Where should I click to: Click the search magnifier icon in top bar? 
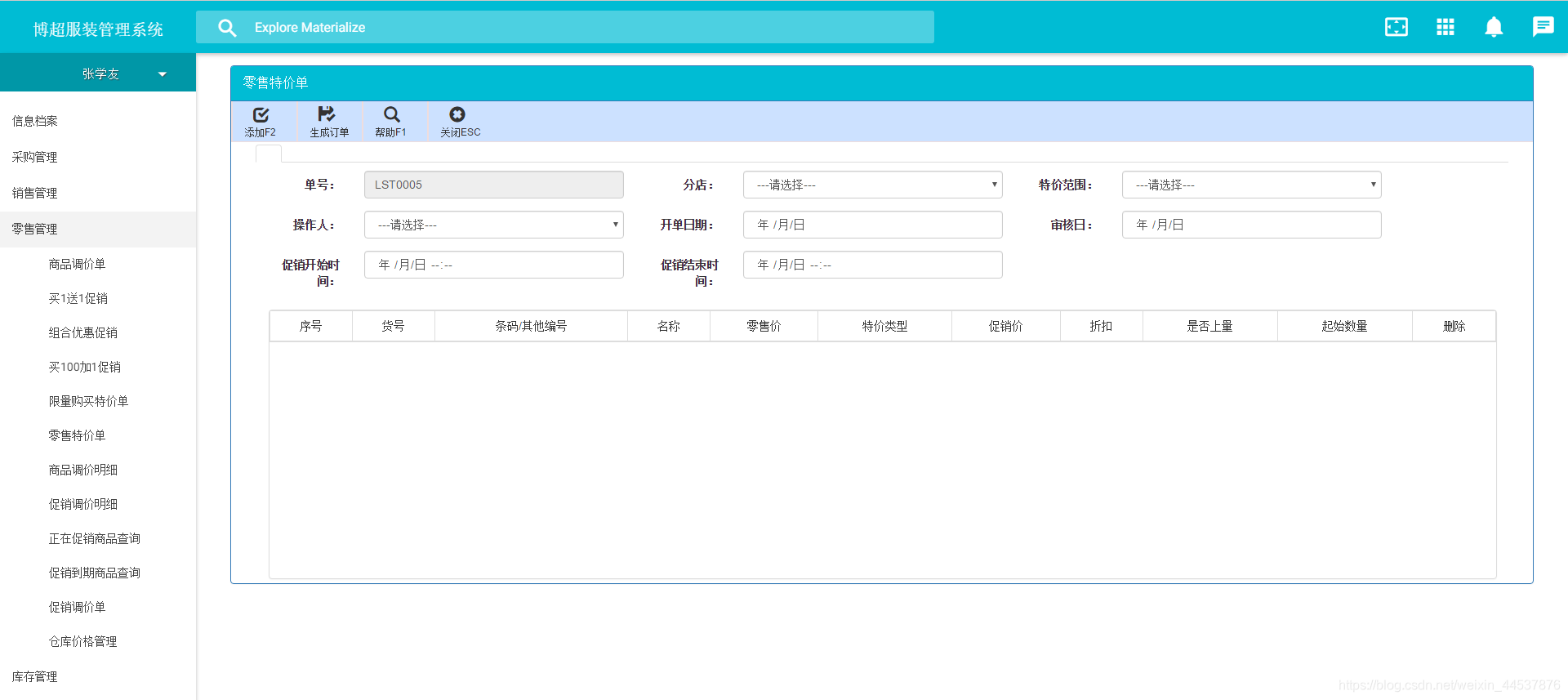[x=227, y=28]
